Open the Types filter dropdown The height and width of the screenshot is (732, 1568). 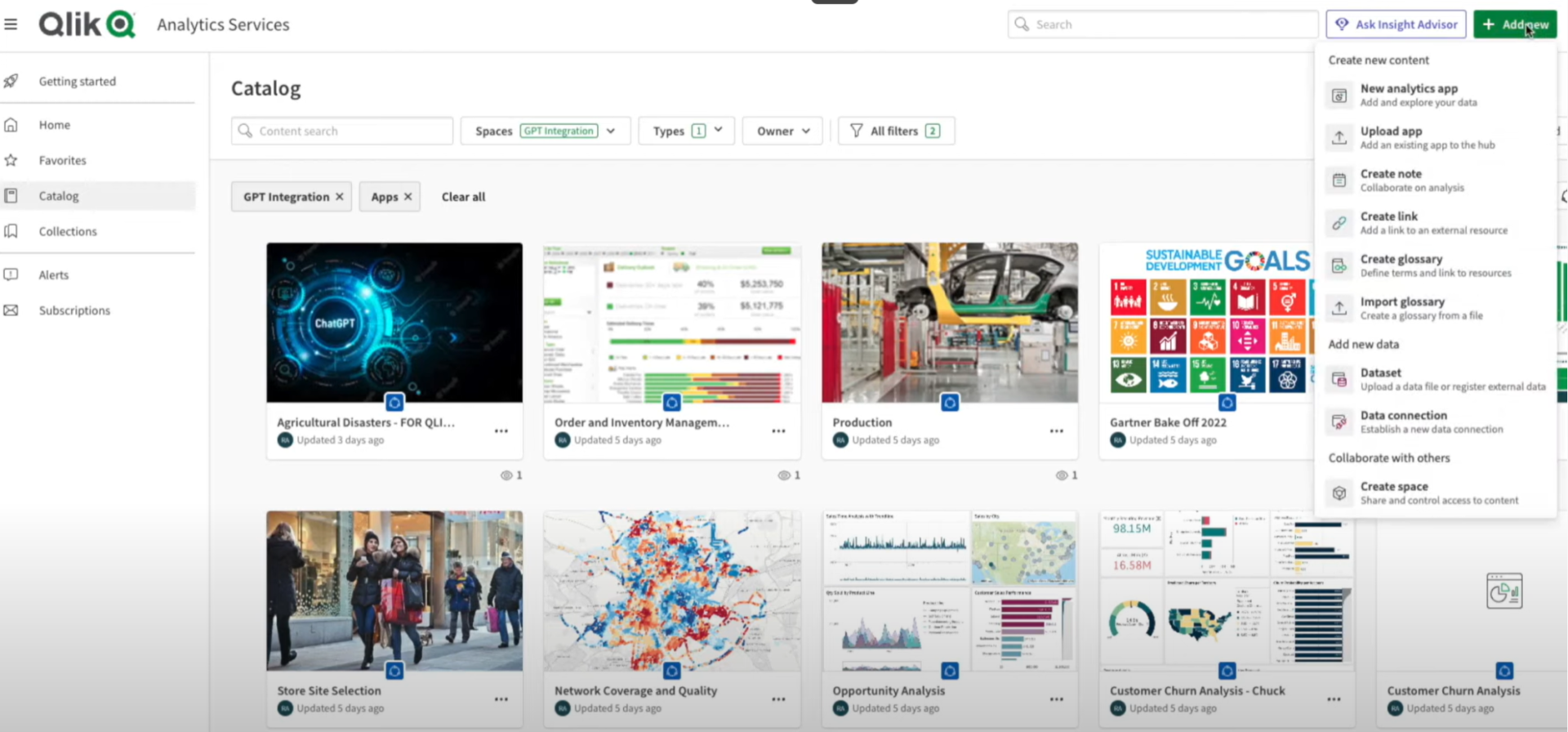pyautogui.click(x=718, y=131)
